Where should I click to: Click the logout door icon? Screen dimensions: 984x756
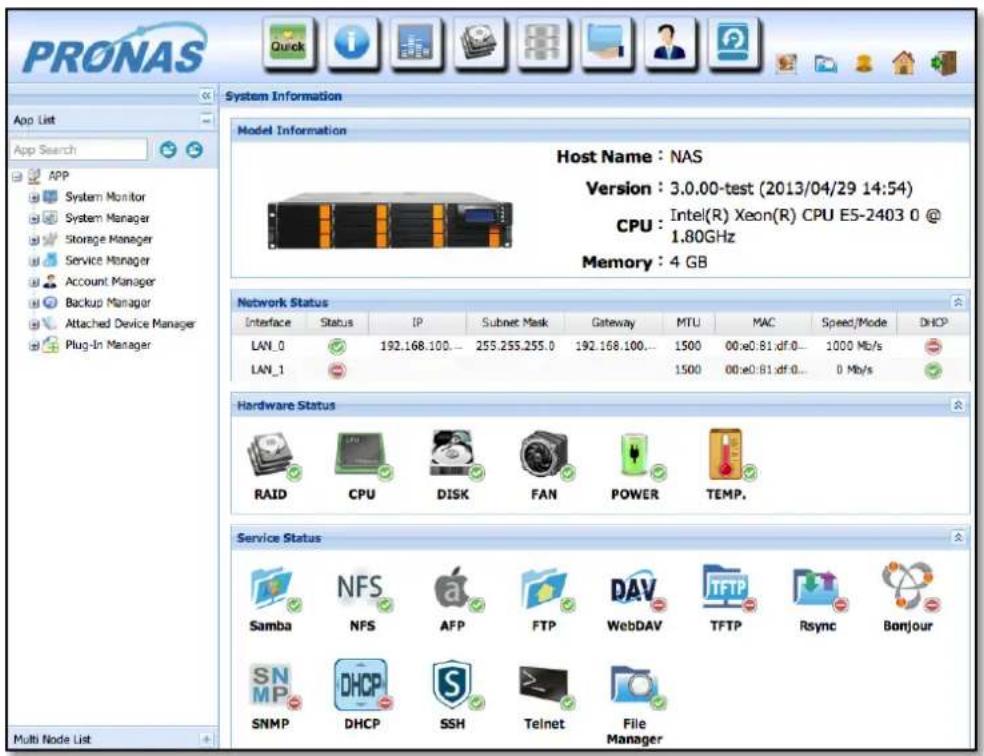pyautogui.click(x=944, y=63)
